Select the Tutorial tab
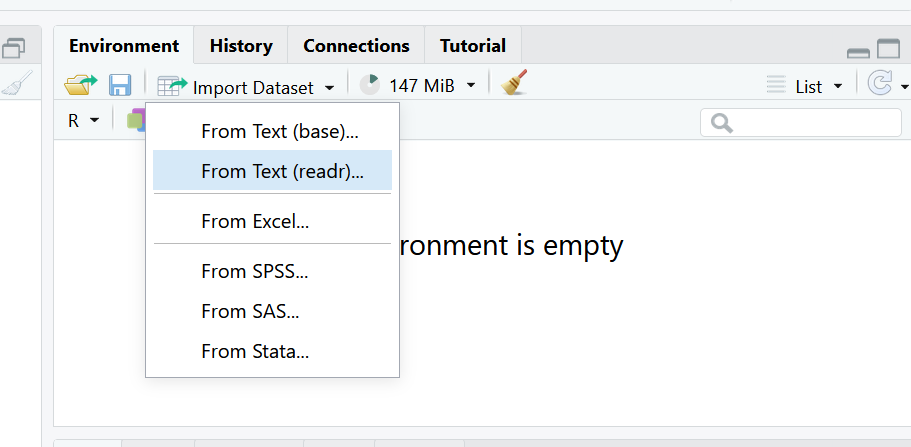Image resolution: width=911 pixels, height=447 pixels. coord(472,46)
